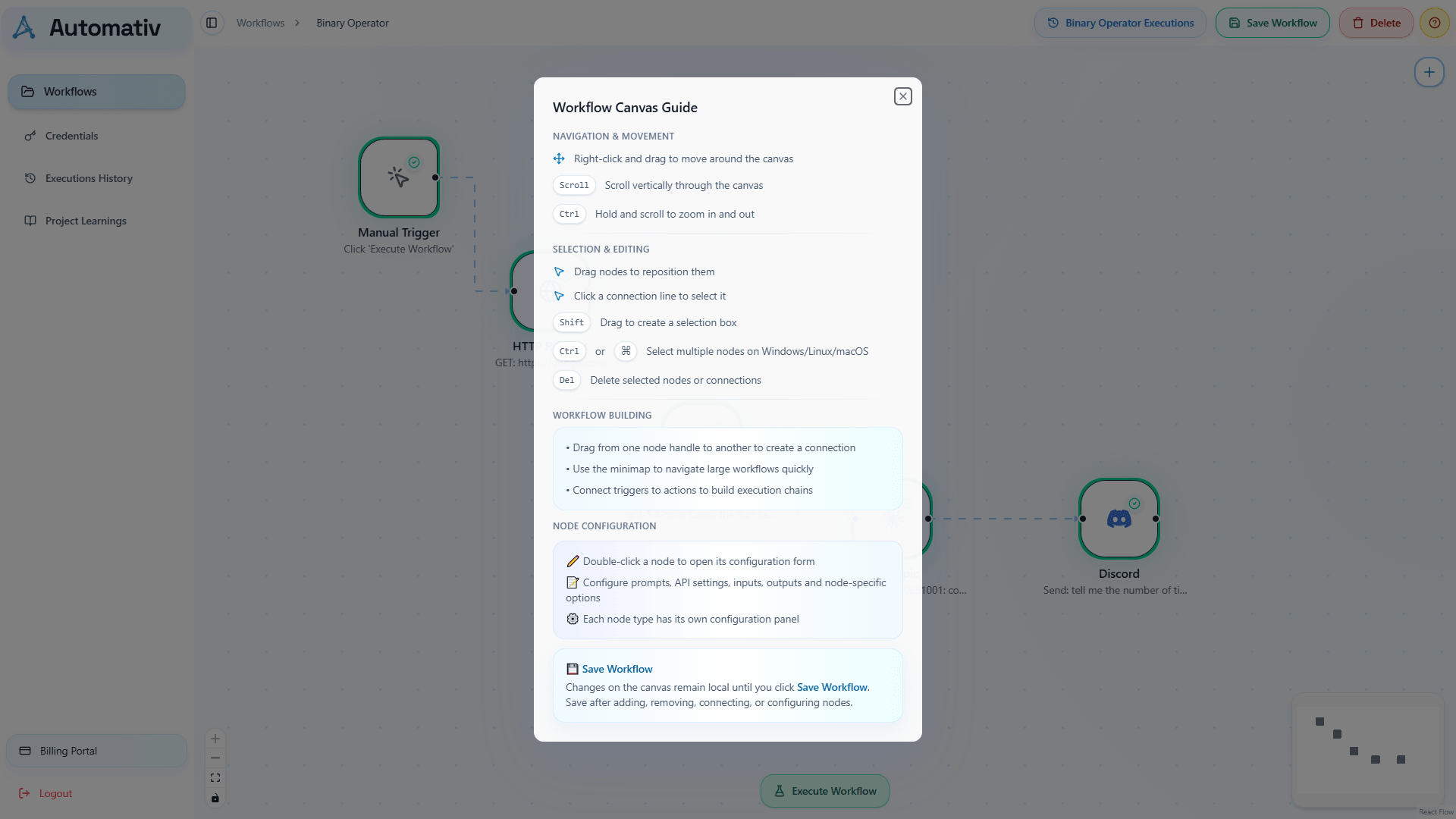1456x819 pixels.
Task: Click Logout
Action: click(x=45, y=793)
